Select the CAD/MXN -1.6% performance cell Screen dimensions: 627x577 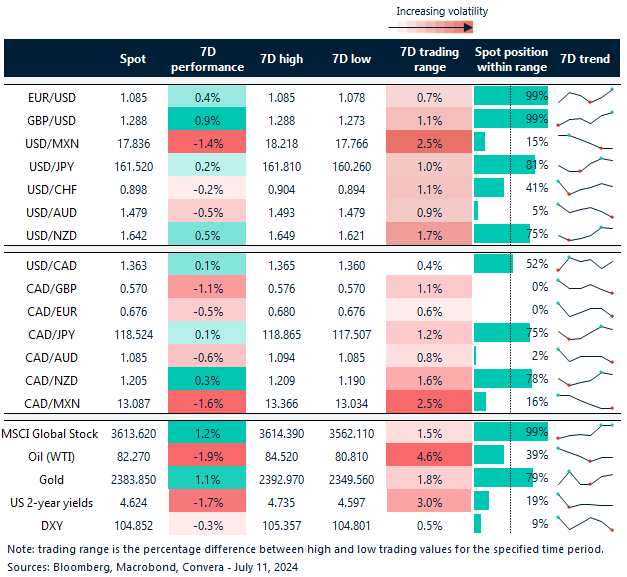coord(206,402)
